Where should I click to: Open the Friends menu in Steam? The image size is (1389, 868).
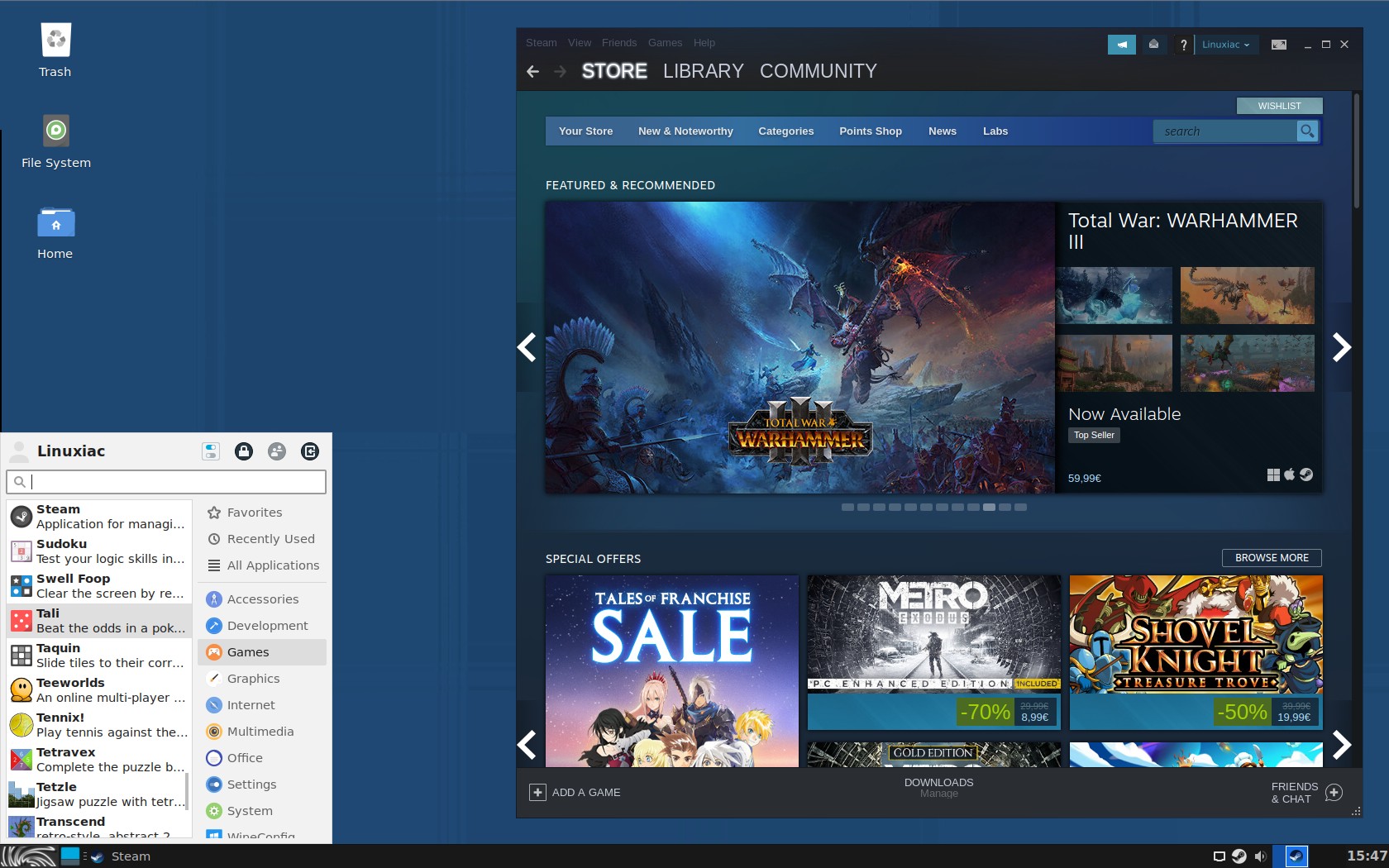point(619,43)
